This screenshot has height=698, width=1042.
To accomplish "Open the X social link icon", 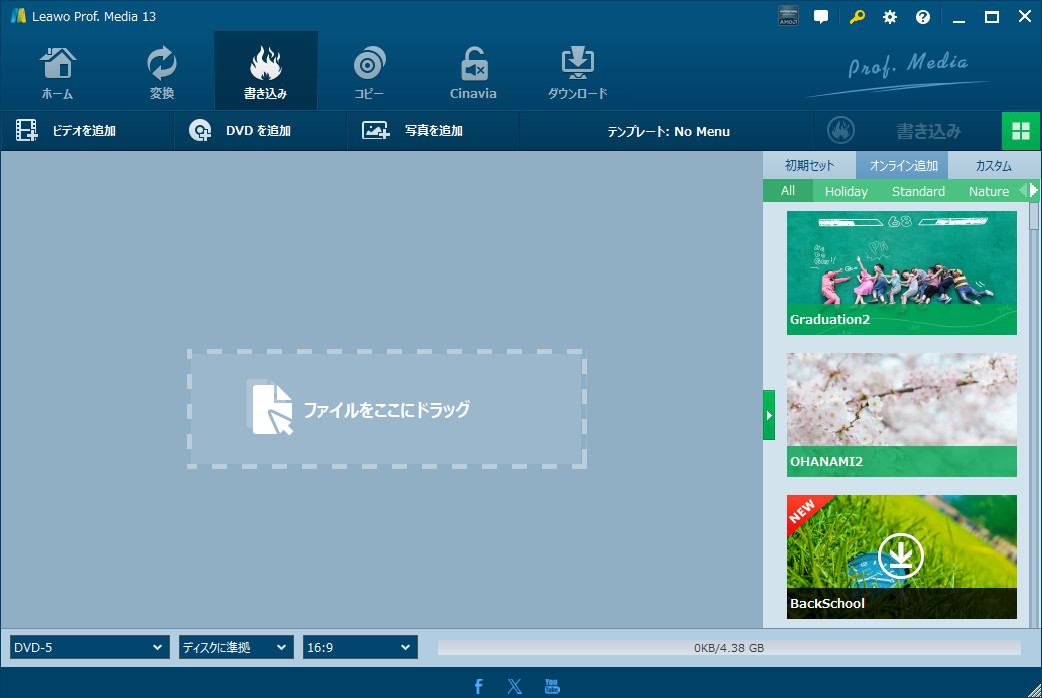I will pos(515,685).
